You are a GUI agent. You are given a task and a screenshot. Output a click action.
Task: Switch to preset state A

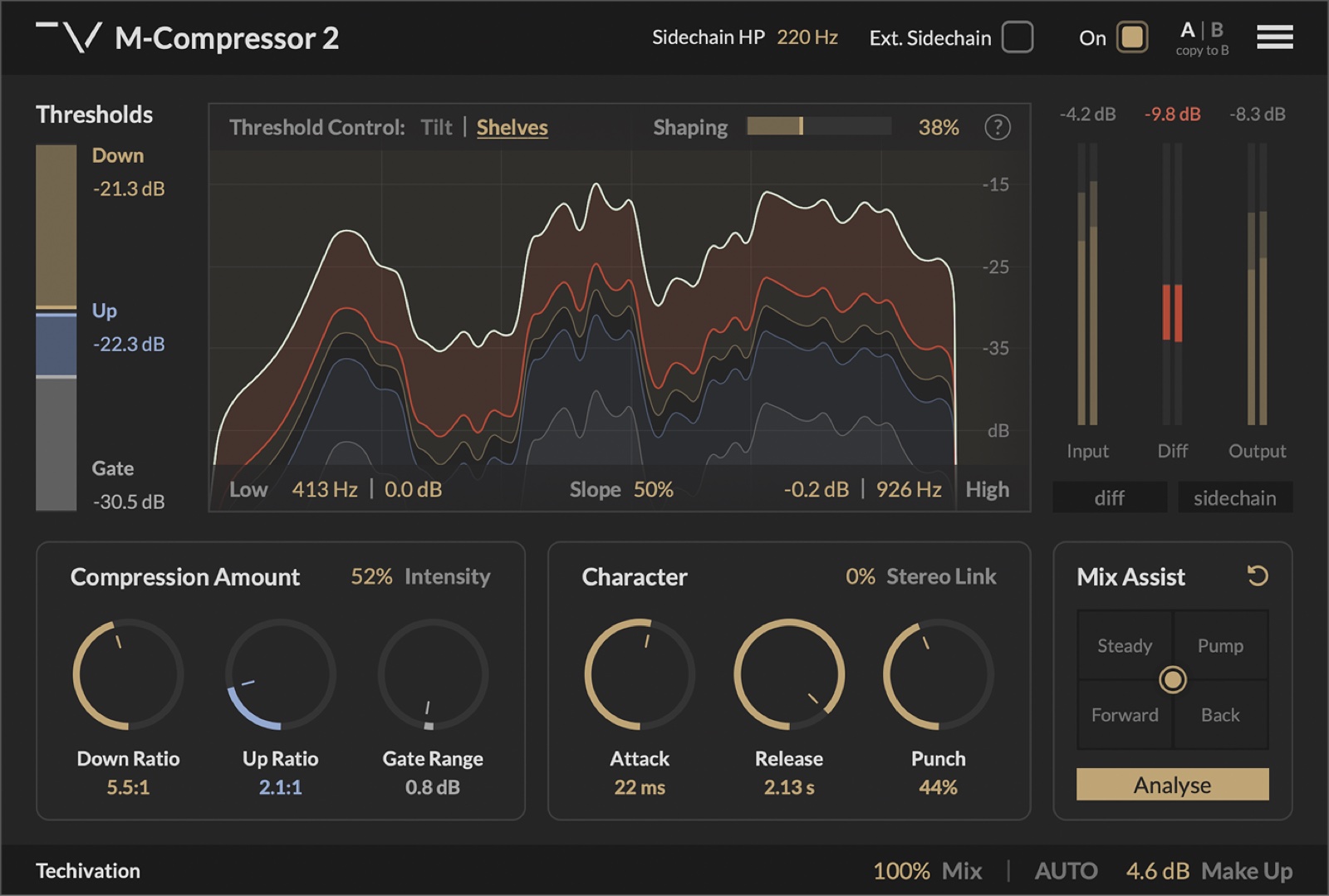[x=1188, y=31]
